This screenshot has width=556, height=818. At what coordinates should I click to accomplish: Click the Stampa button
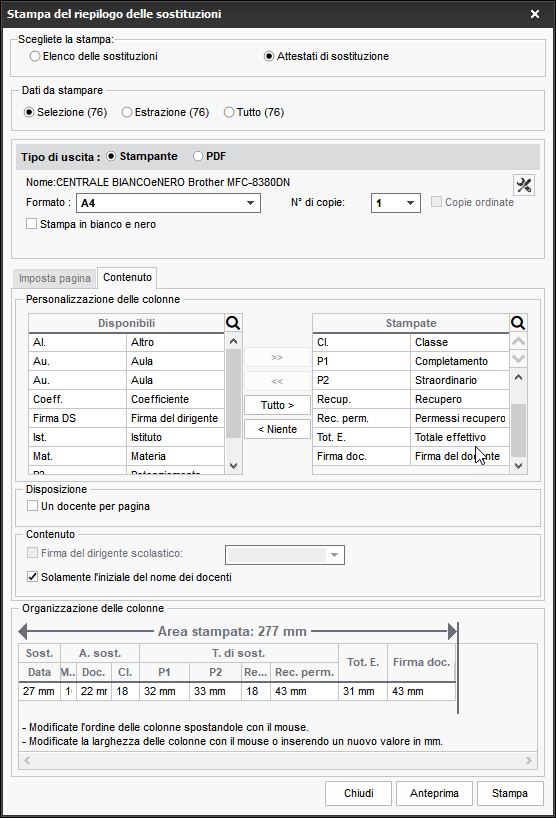[510, 793]
